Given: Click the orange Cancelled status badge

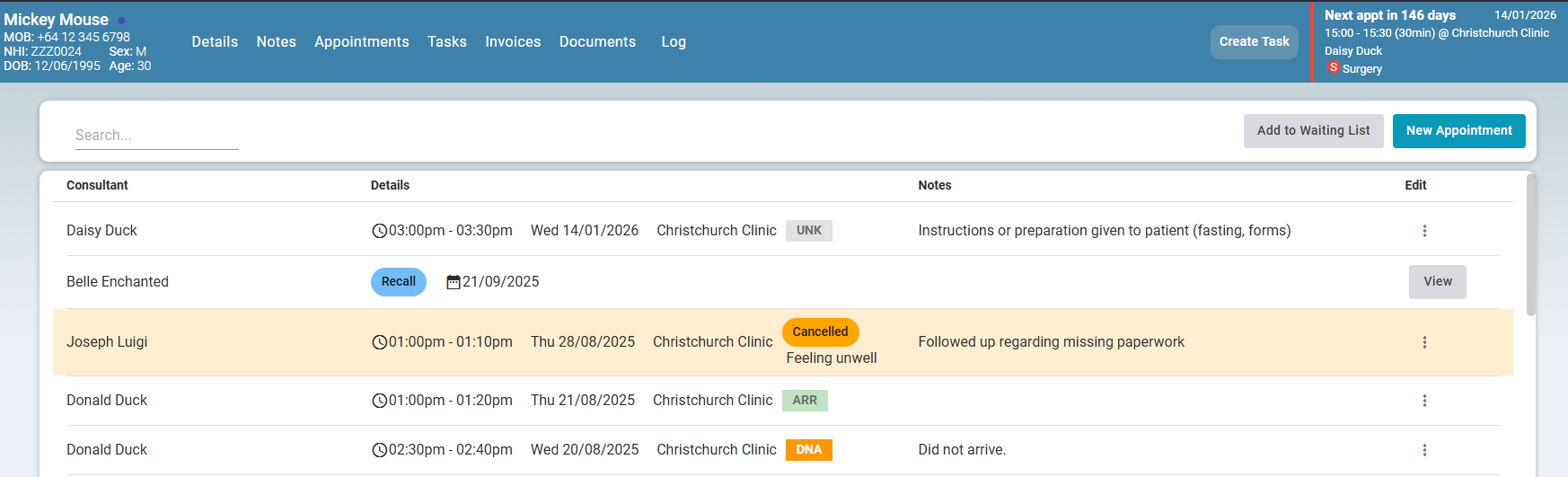Looking at the screenshot, I should click(820, 331).
